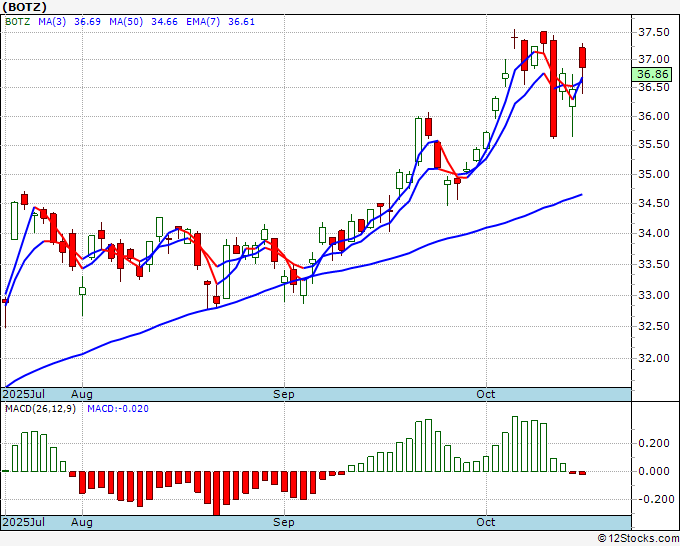
Task: Click the EMA(7) value 36.61
Action: point(241,22)
